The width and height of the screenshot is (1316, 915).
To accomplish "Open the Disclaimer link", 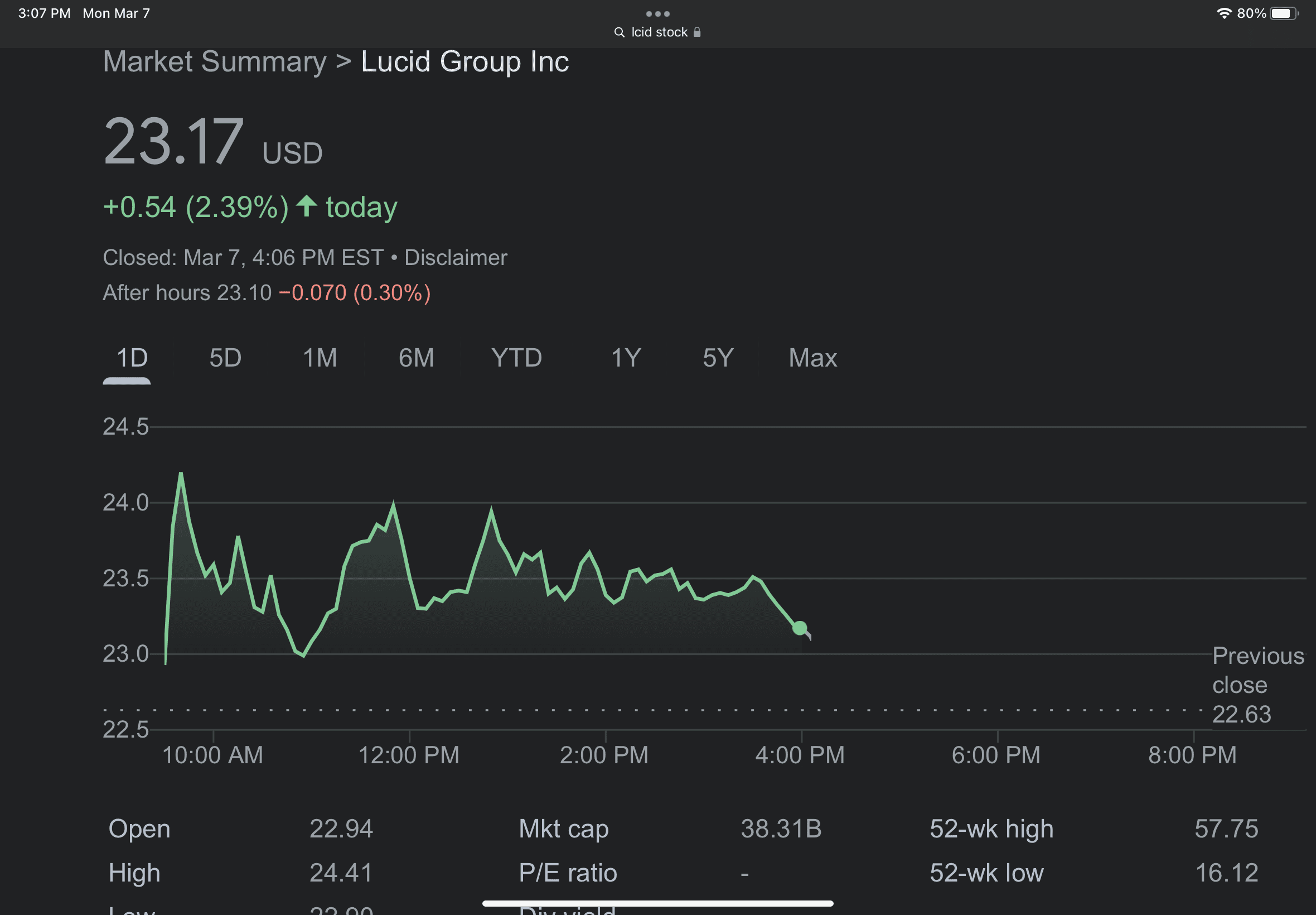I will 456,258.
